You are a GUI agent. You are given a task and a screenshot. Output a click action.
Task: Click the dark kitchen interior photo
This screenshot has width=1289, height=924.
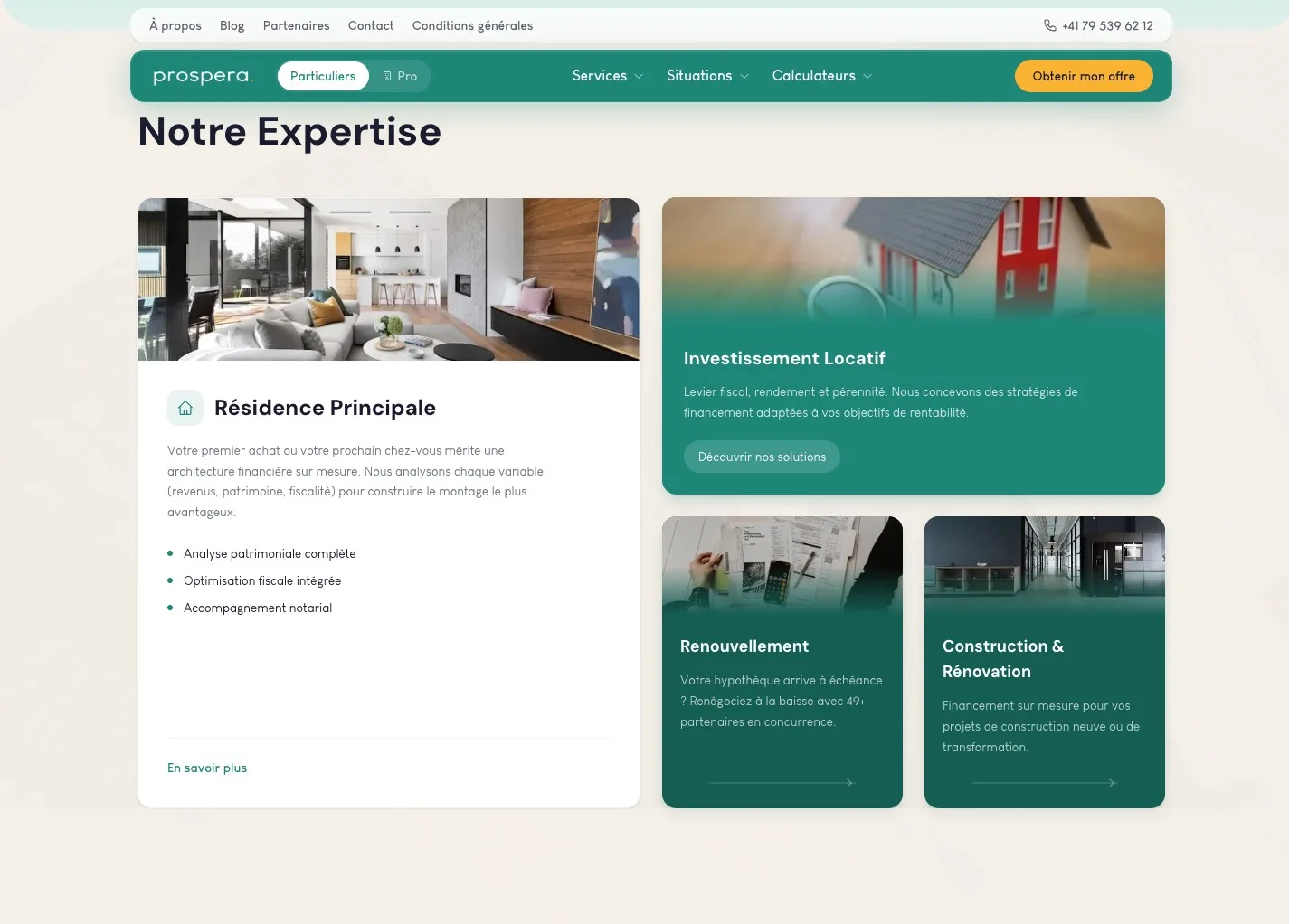[x=1045, y=565]
